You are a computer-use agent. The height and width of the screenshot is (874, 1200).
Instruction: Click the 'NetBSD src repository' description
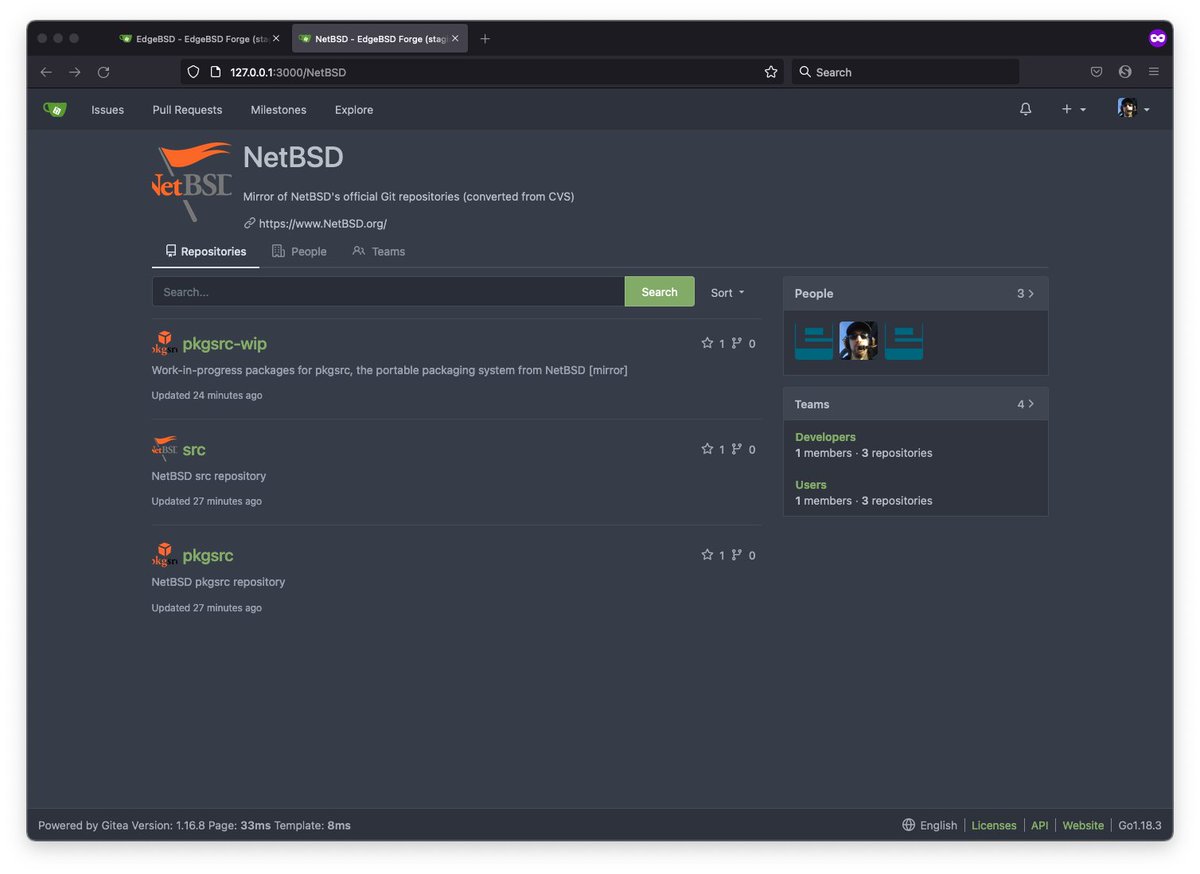point(209,476)
